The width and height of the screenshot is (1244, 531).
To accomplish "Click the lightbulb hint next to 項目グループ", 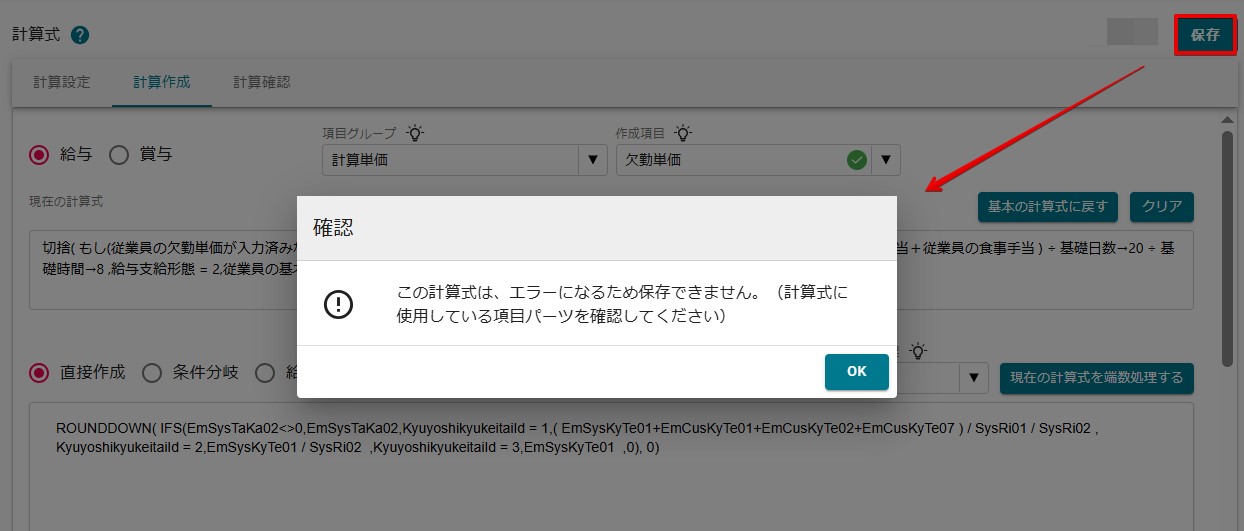I will click(415, 133).
